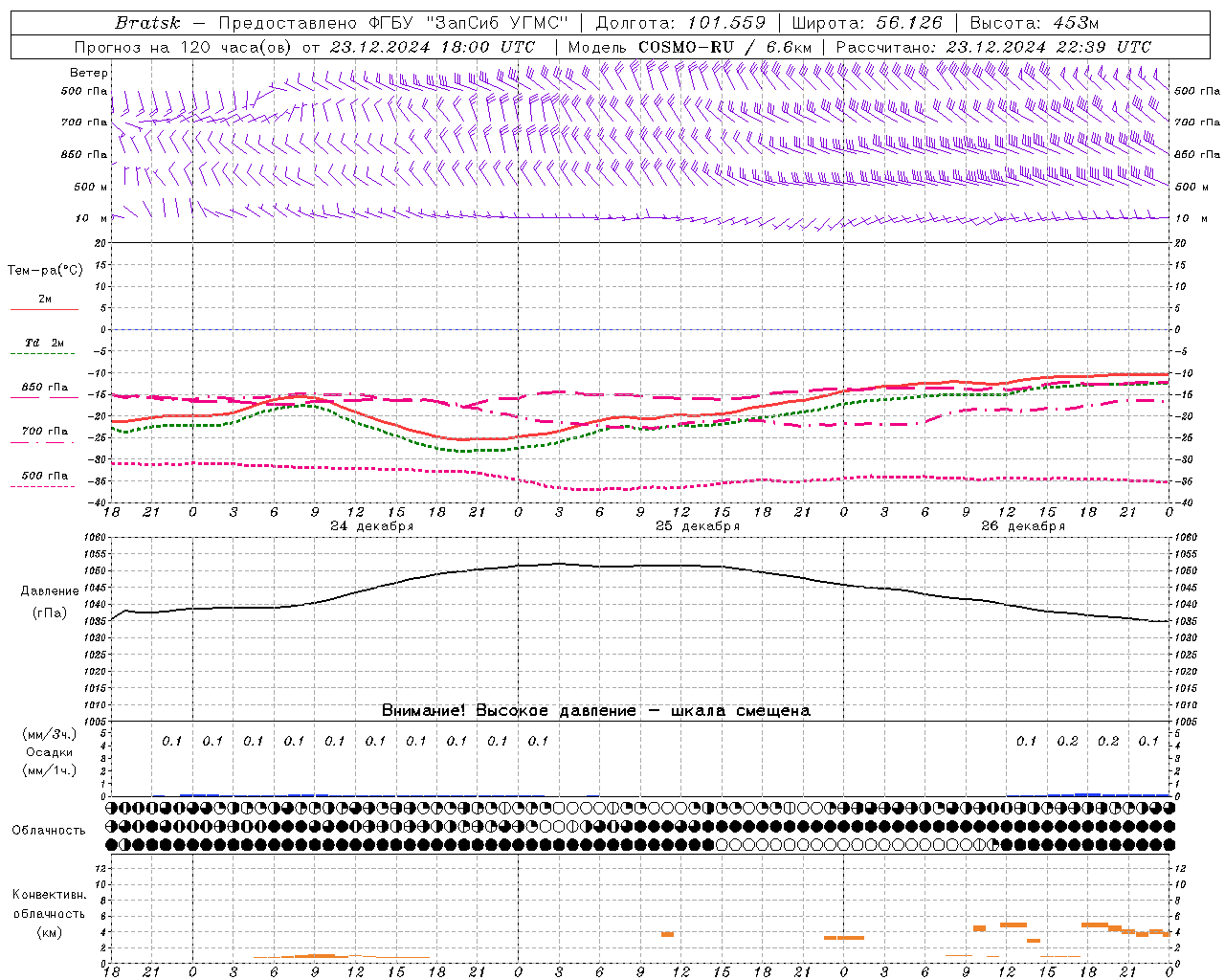Viewport: 1225px width, 980px height.
Task: Click the Широта: 56.126 value
Action: [867, 23]
